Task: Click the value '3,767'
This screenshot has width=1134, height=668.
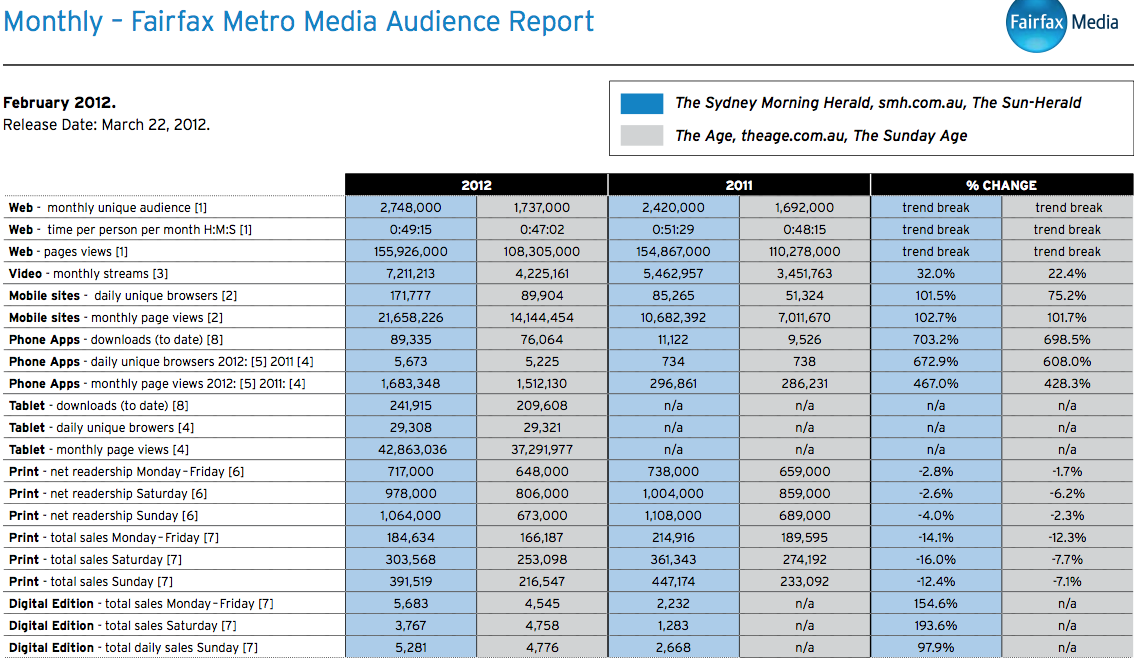Action: (x=411, y=626)
